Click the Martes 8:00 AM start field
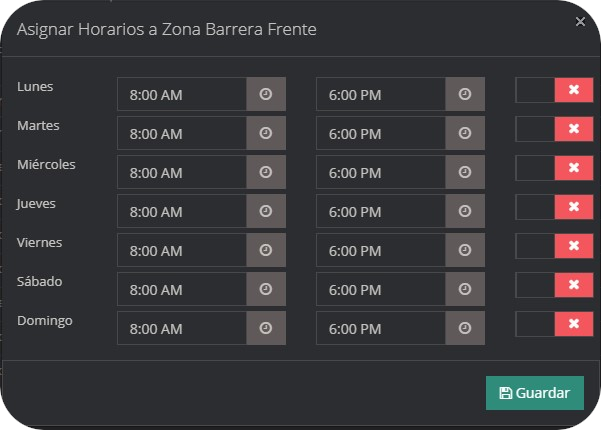The height and width of the screenshot is (430, 602). (182, 133)
